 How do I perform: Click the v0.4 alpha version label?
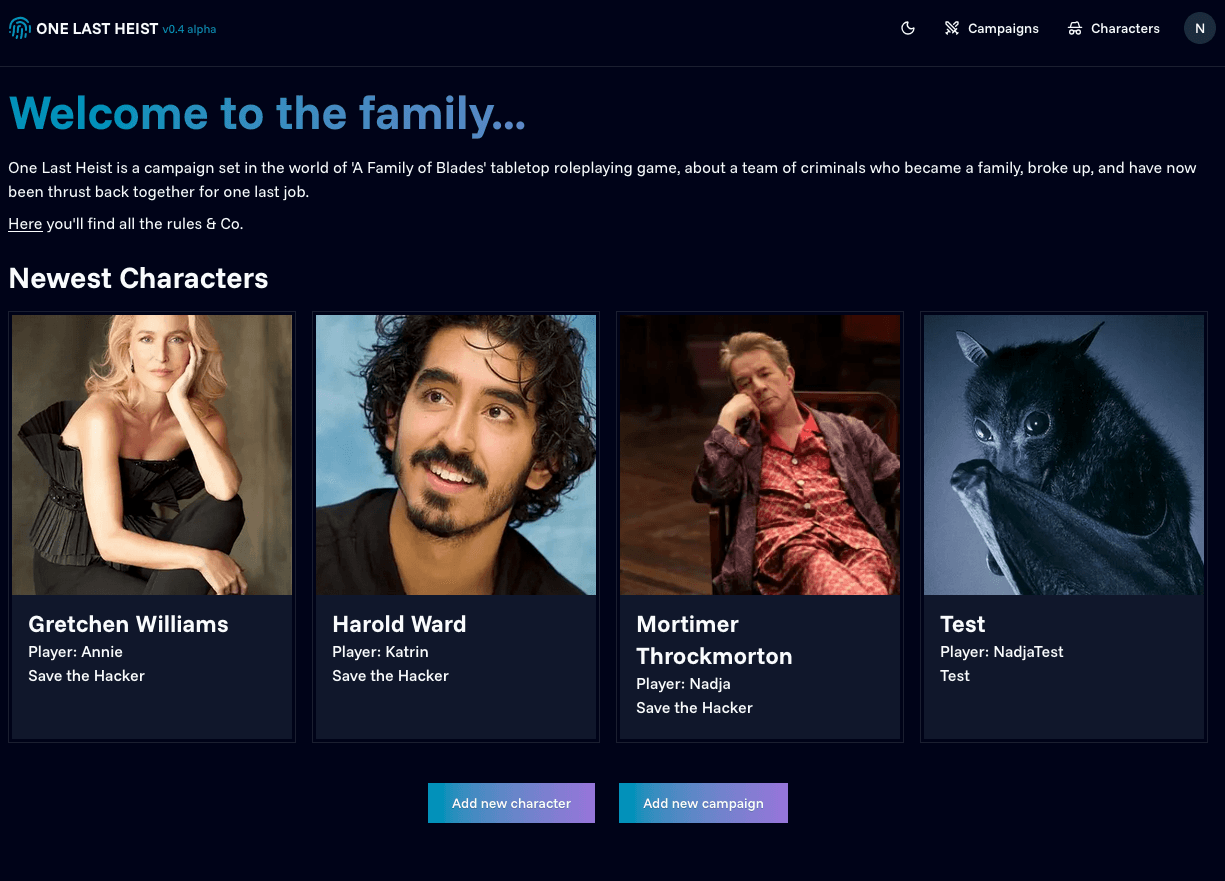click(189, 29)
